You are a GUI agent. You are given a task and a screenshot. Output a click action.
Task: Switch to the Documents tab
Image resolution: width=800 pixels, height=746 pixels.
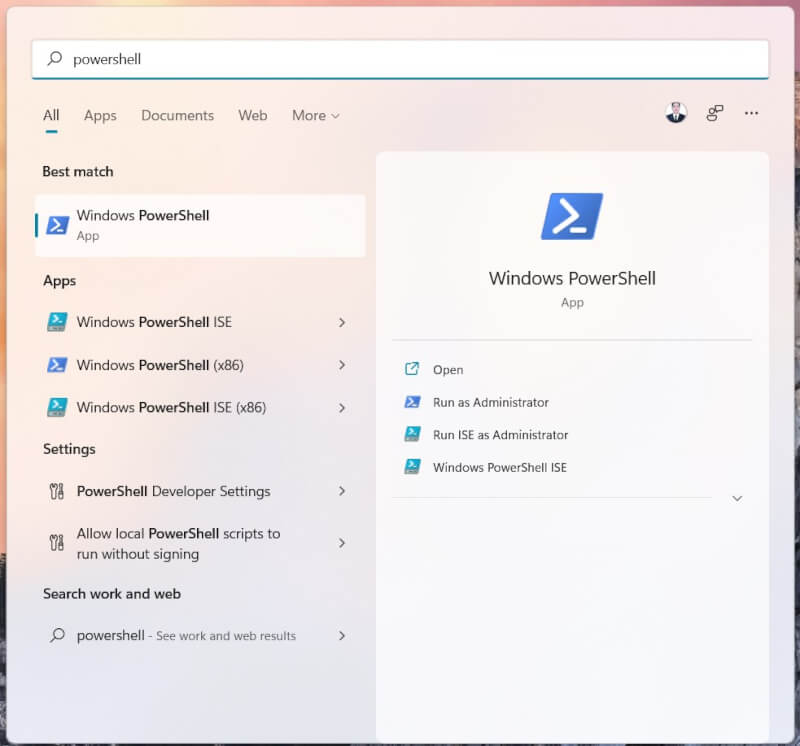pyautogui.click(x=178, y=115)
